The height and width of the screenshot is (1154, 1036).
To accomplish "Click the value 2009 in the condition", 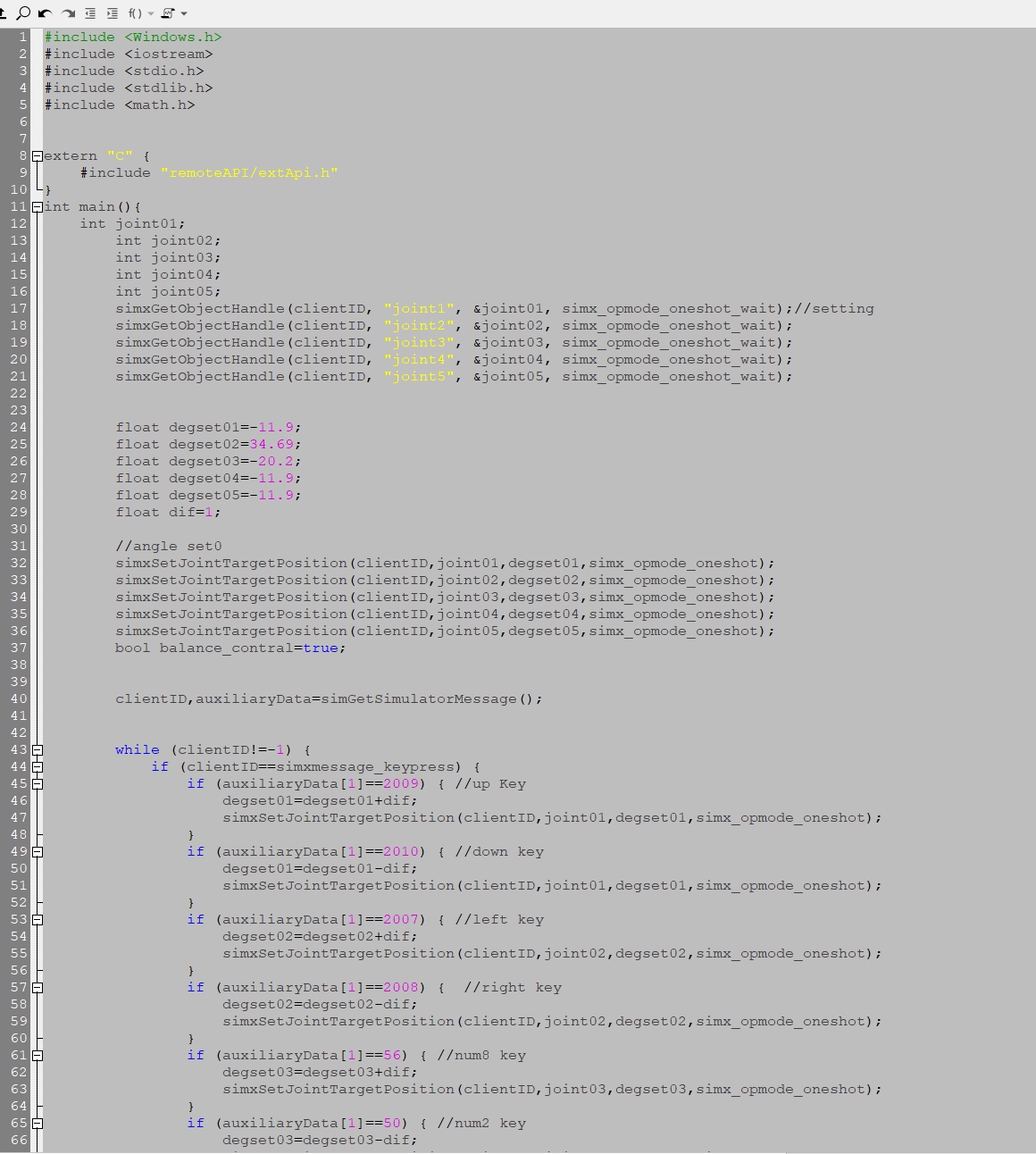I will point(401,783).
